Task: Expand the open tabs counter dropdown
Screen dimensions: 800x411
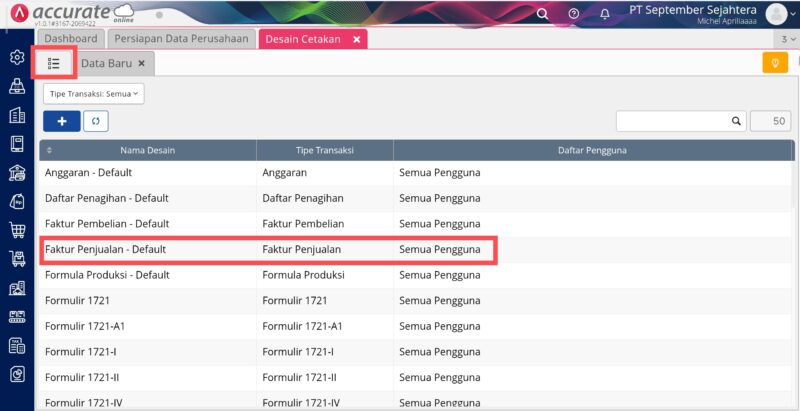Action: pyautogui.click(x=788, y=39)
